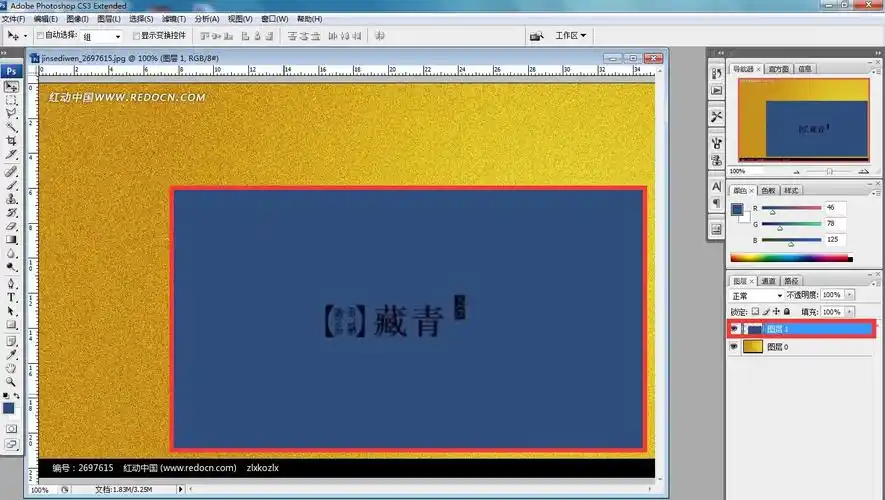Select the Dodge tool
Image resolution: width=885 pixels, height=500 pixels.
[11, 266]
